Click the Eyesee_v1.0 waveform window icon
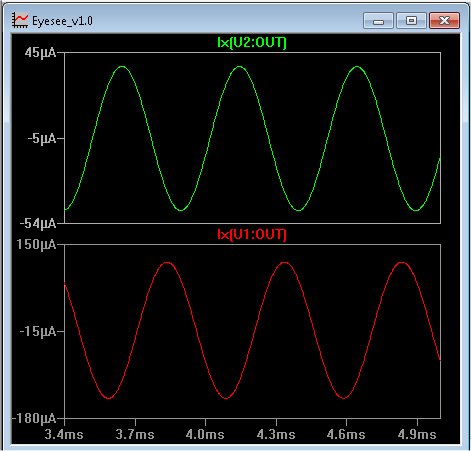 (20, 20)
